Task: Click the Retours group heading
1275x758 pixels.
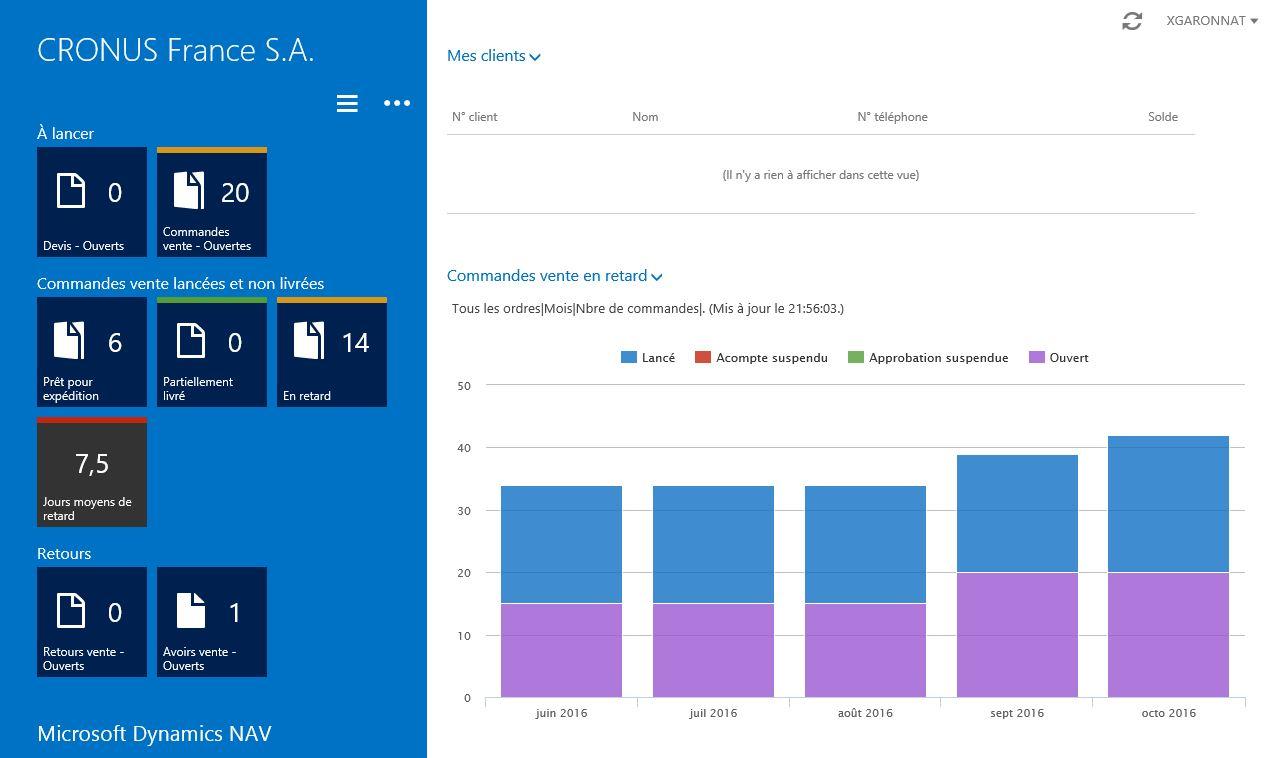Action: tap(64, 553)
